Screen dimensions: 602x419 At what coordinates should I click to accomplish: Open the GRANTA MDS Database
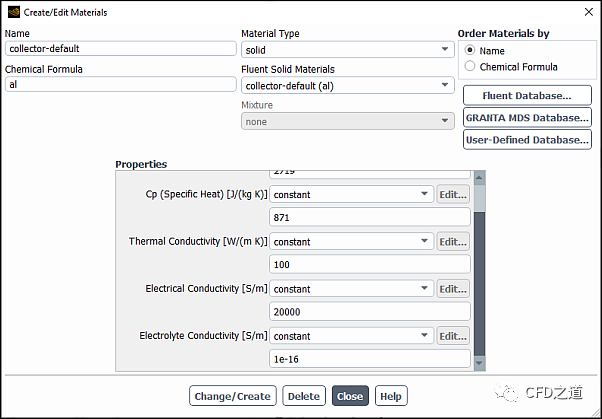click(527, 118)
